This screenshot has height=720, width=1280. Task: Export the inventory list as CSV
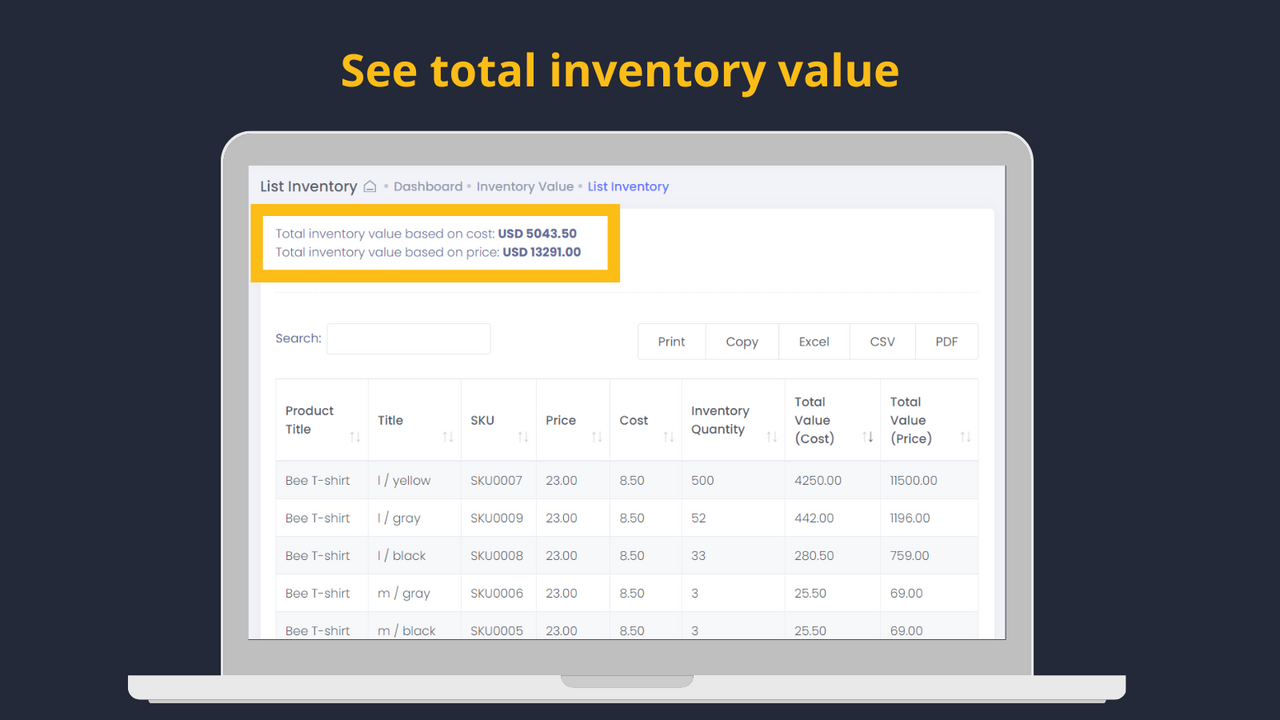pyautogui.click(x=883, y=341)
